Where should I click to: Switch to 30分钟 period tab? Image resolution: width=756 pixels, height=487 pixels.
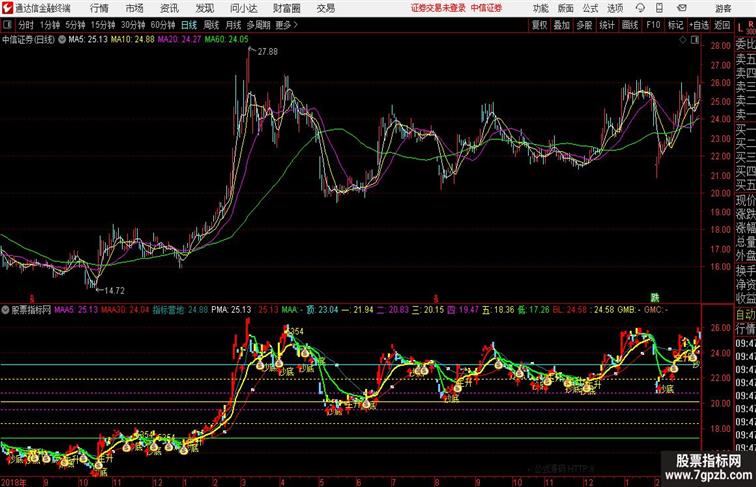[133, 25]
